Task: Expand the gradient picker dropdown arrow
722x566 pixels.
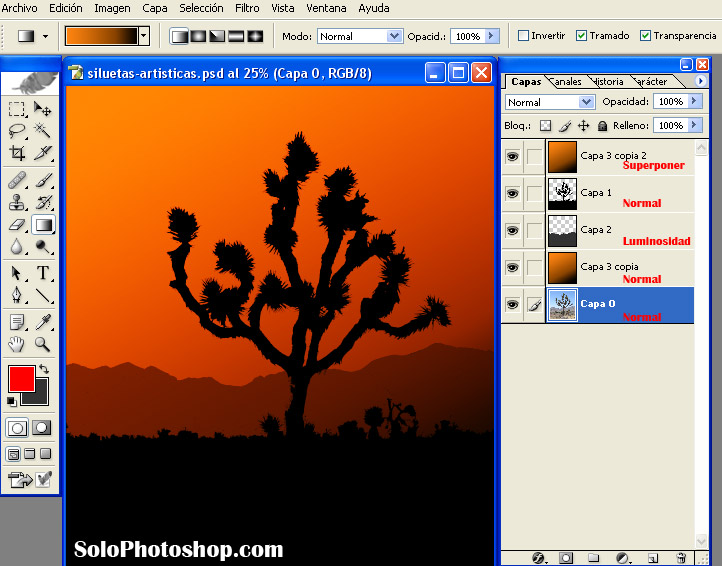Action: tap(144, 36)
